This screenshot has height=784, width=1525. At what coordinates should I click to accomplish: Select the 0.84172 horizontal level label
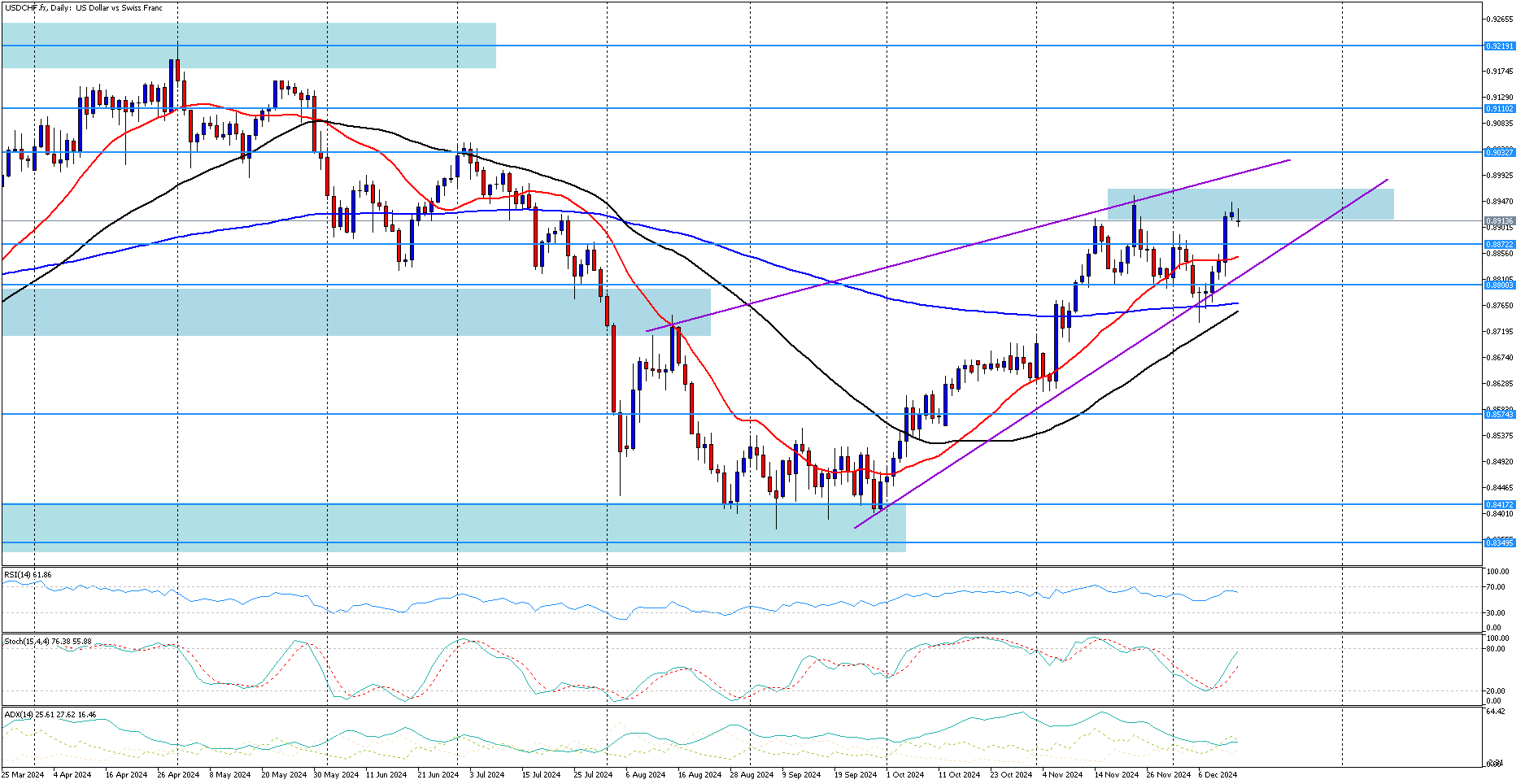tap(1499, 504)
